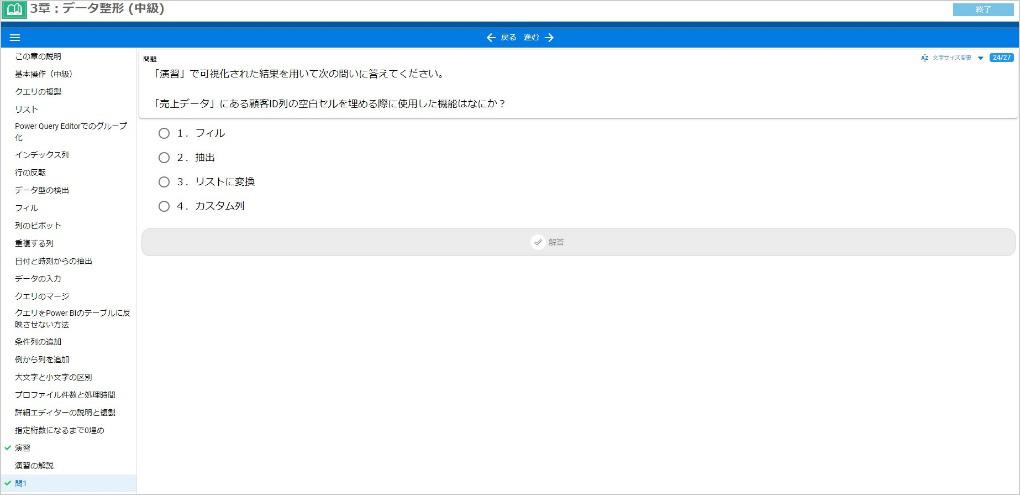Open sidebar item 基本操作 (中級)
1020x495 pixels.
tap(43, 74)
